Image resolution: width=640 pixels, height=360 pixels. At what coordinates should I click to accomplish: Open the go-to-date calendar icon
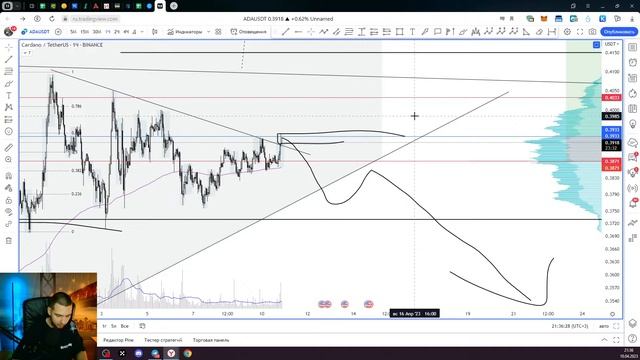pos(142,326)
